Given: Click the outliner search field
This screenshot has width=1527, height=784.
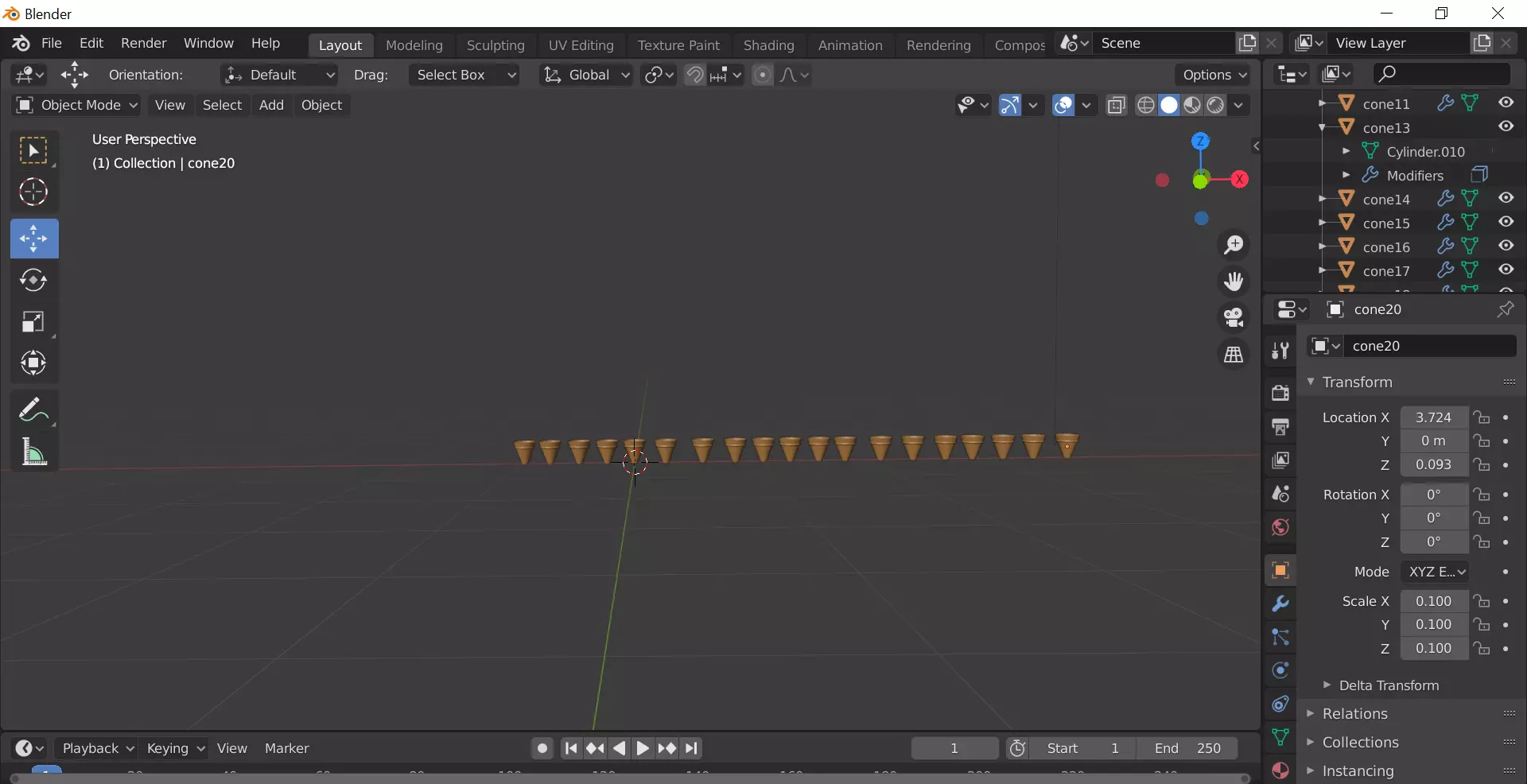Looking at the screenshot, I should coord(1441,74).
